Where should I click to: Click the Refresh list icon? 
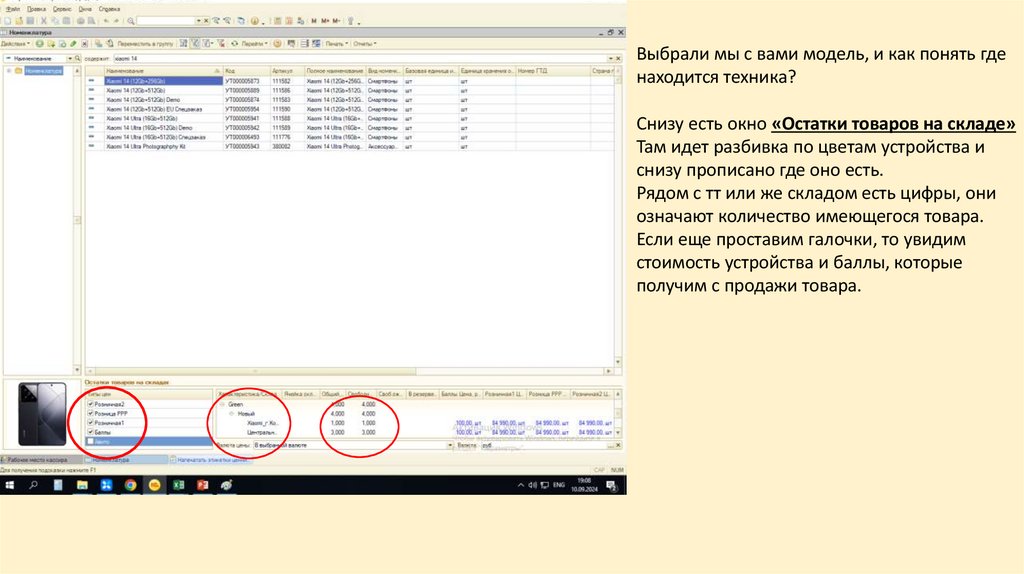(x=234, y=44)
